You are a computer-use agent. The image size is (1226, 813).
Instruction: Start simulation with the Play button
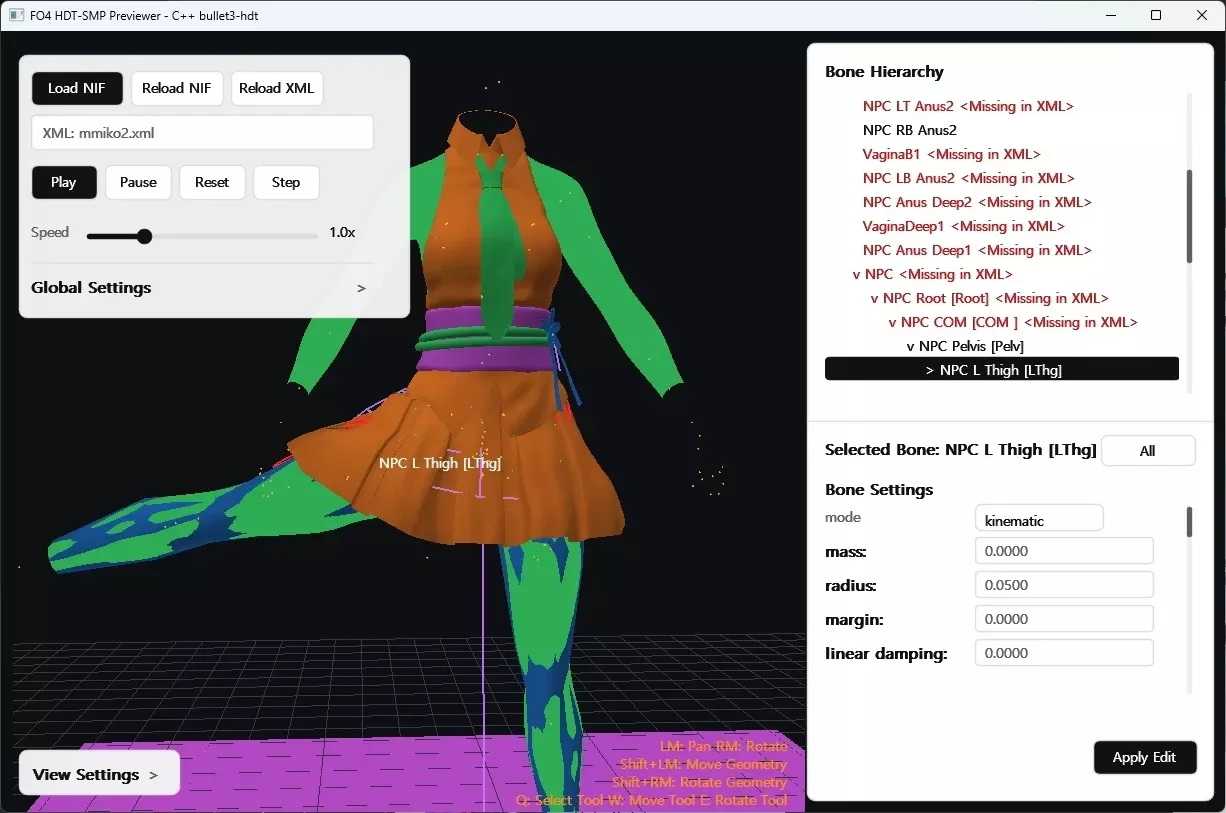click(x=64, y=183)
